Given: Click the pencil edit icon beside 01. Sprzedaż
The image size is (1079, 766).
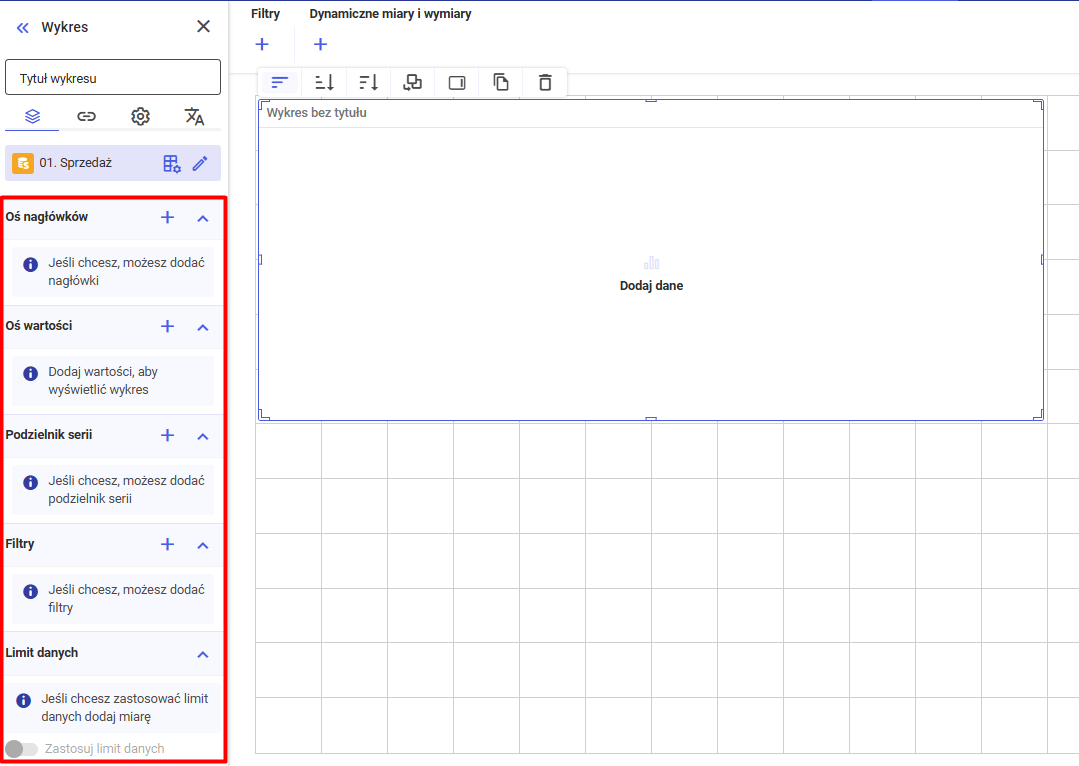Looking at the screenshot, I should [x=200, y=163].
